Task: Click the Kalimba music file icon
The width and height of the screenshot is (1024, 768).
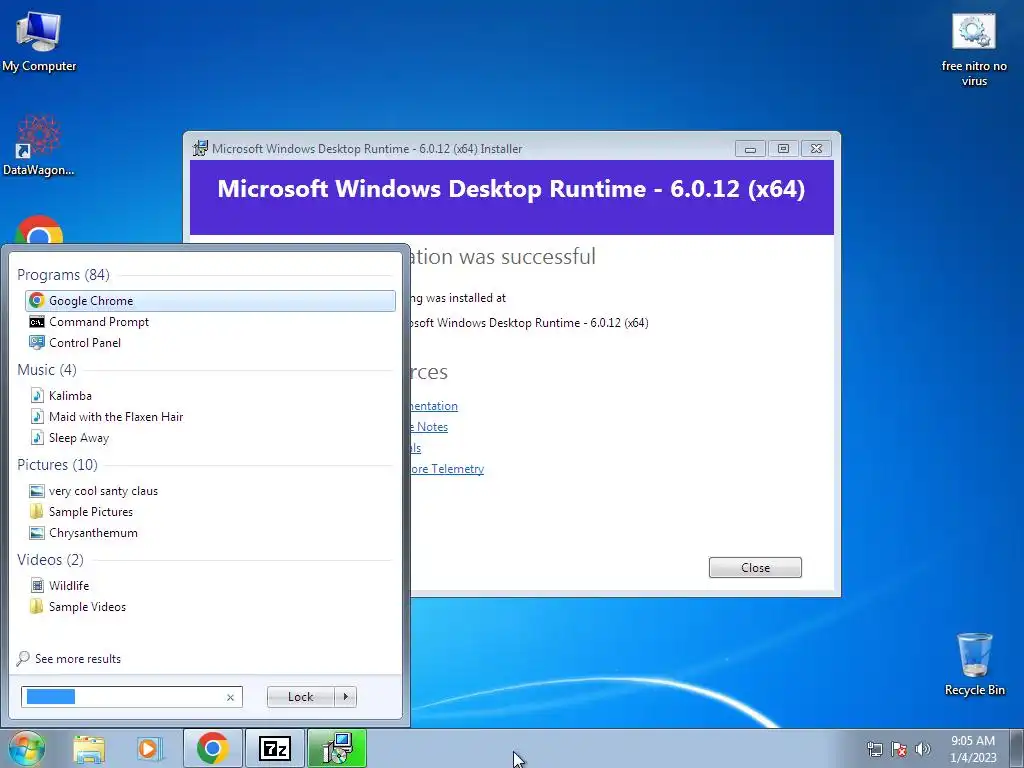Action: pos(37,396)
